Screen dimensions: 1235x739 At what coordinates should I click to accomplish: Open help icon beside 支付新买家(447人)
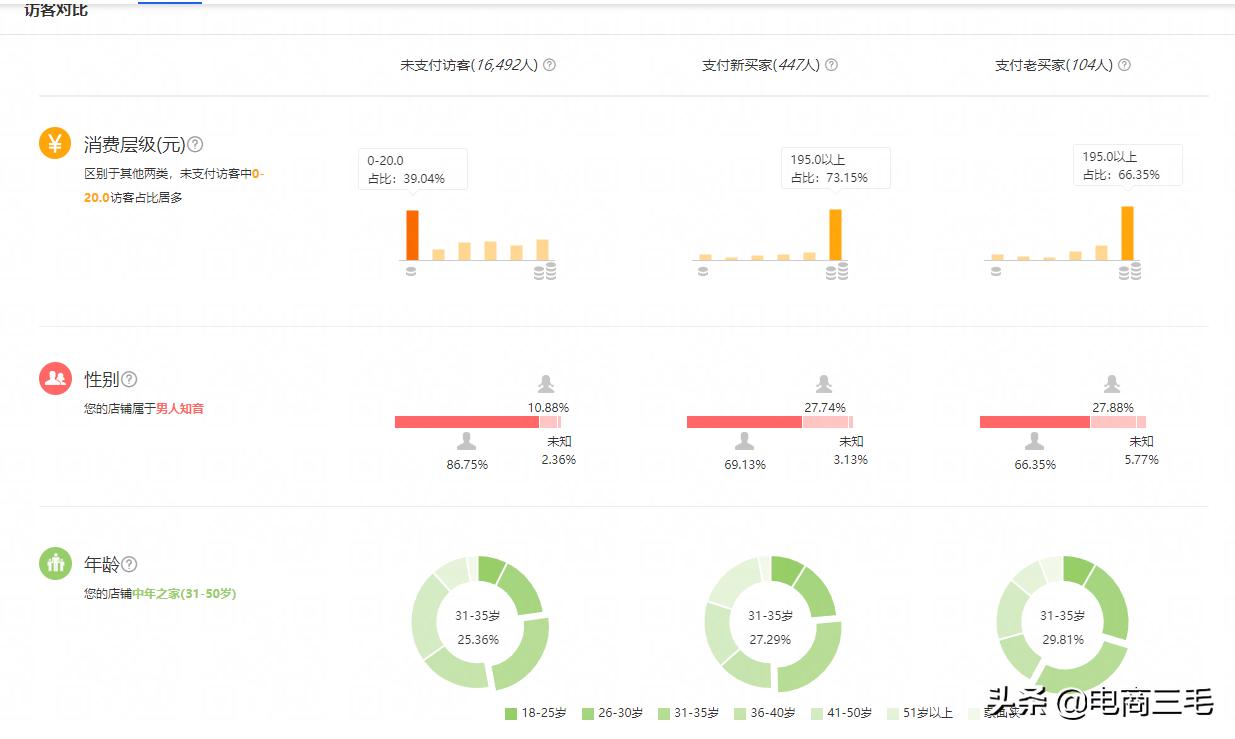831,65
